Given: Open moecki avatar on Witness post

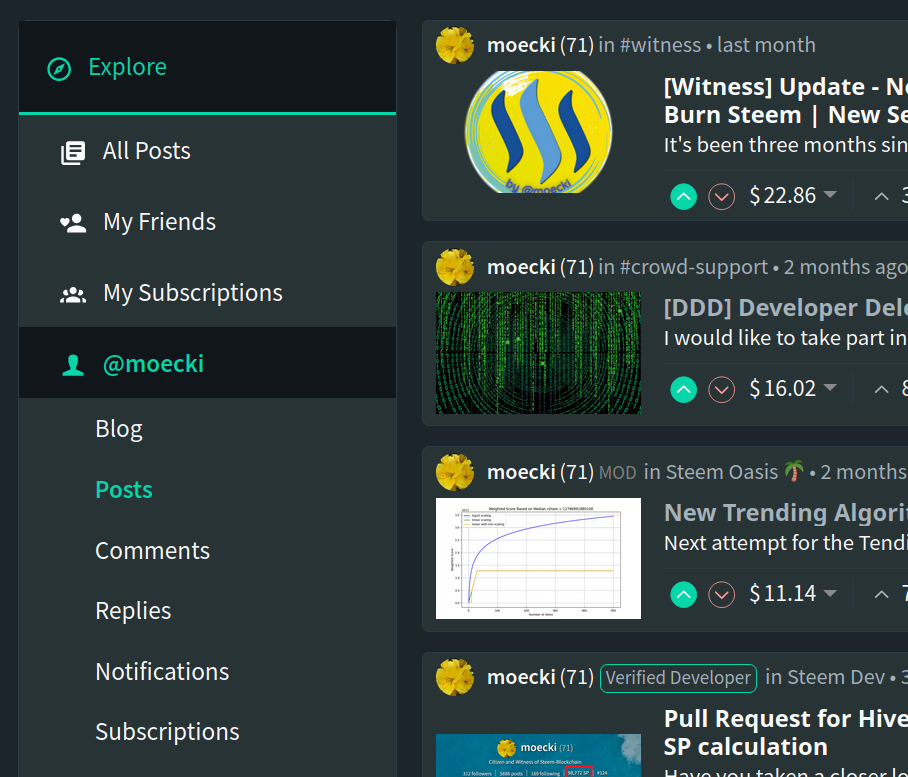Looking at the screenshot, I should coord(455,45).
